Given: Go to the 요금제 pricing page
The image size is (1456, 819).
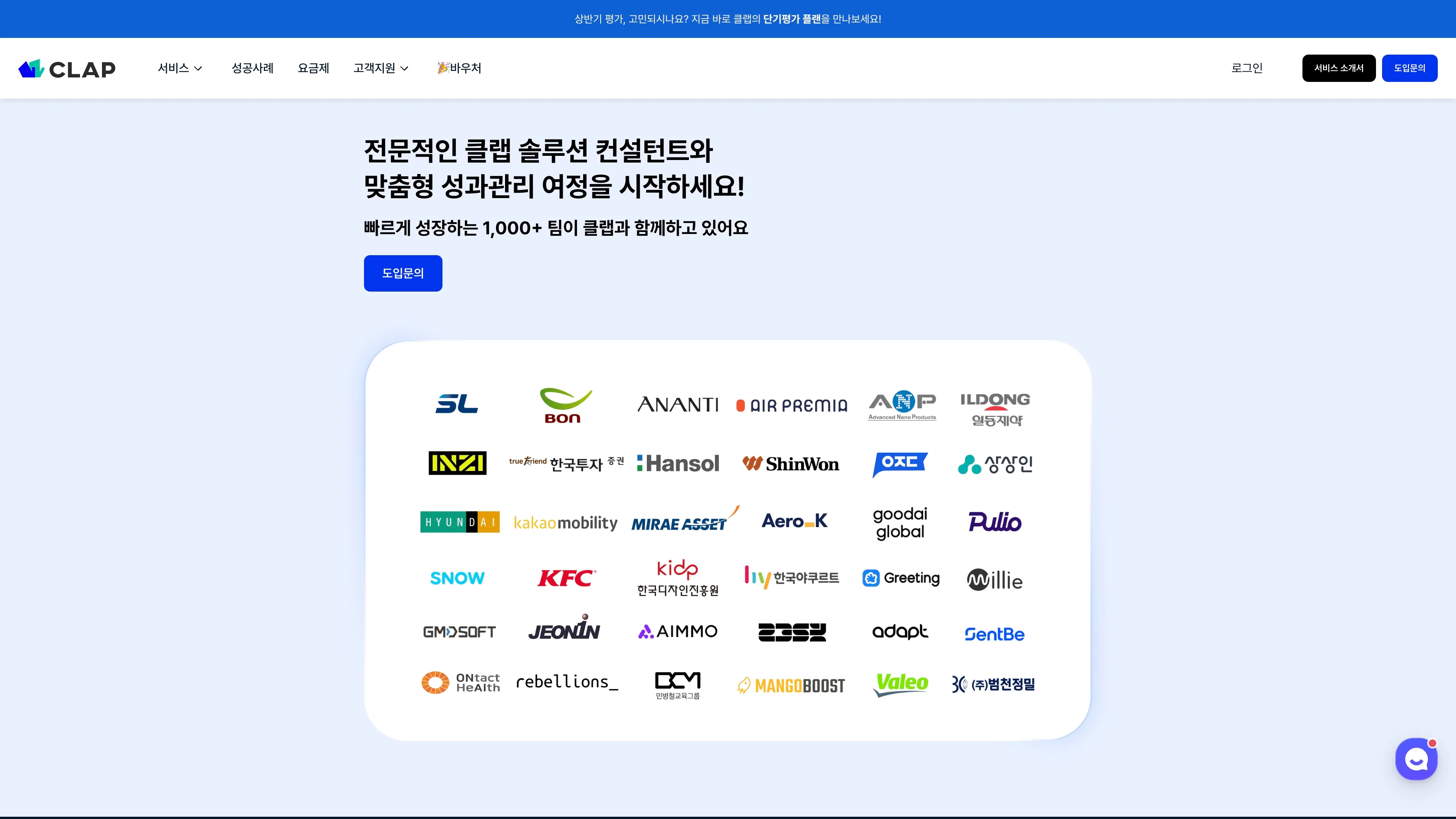Looking at the screenshot, I should (x=313, y=68).
